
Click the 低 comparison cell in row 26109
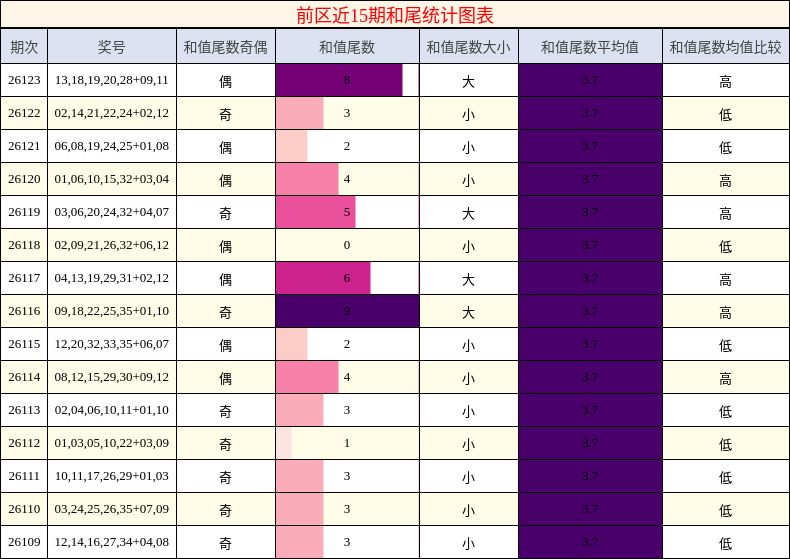726,542
